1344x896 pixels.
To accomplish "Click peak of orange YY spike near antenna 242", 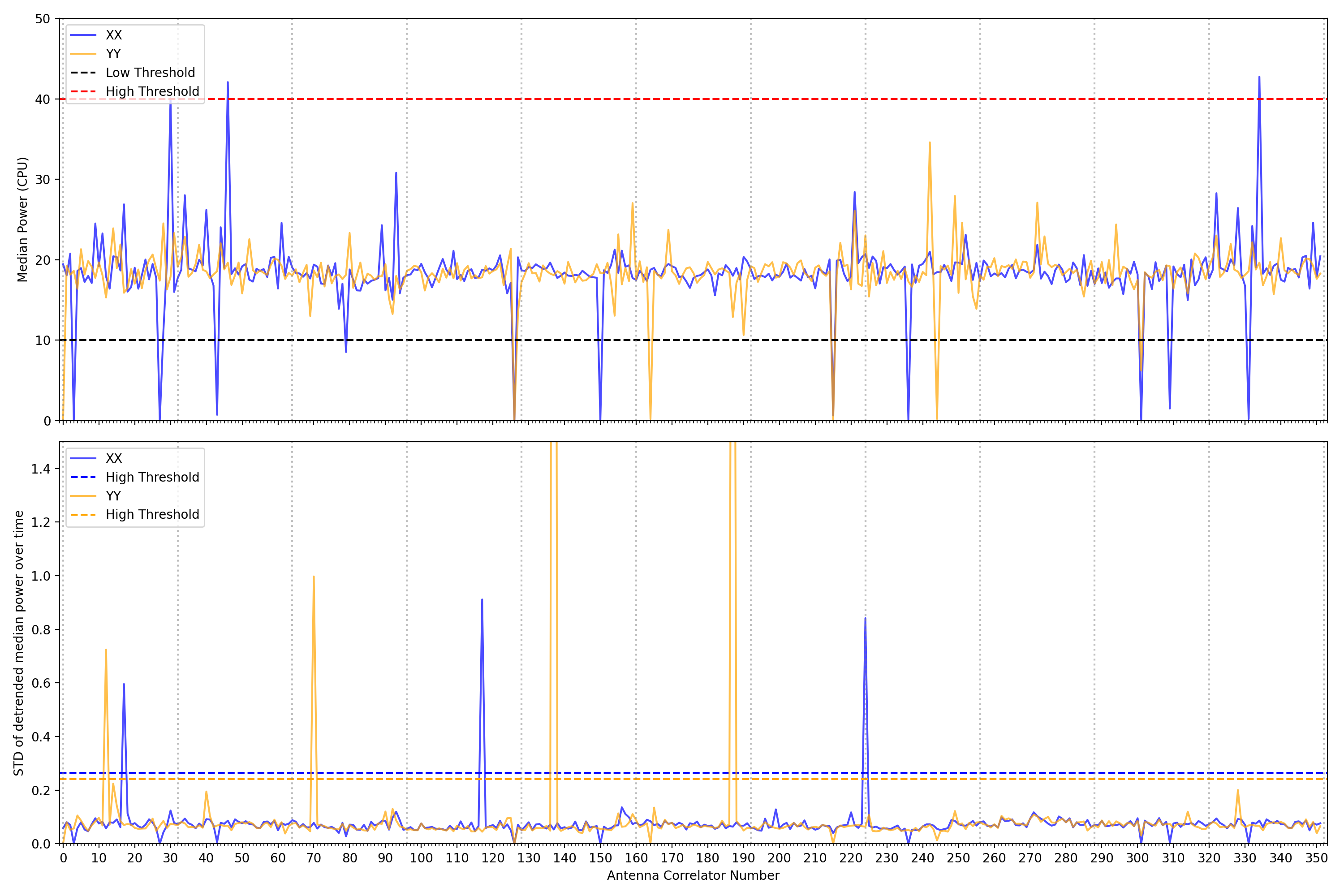I will (x=930, y=143).
